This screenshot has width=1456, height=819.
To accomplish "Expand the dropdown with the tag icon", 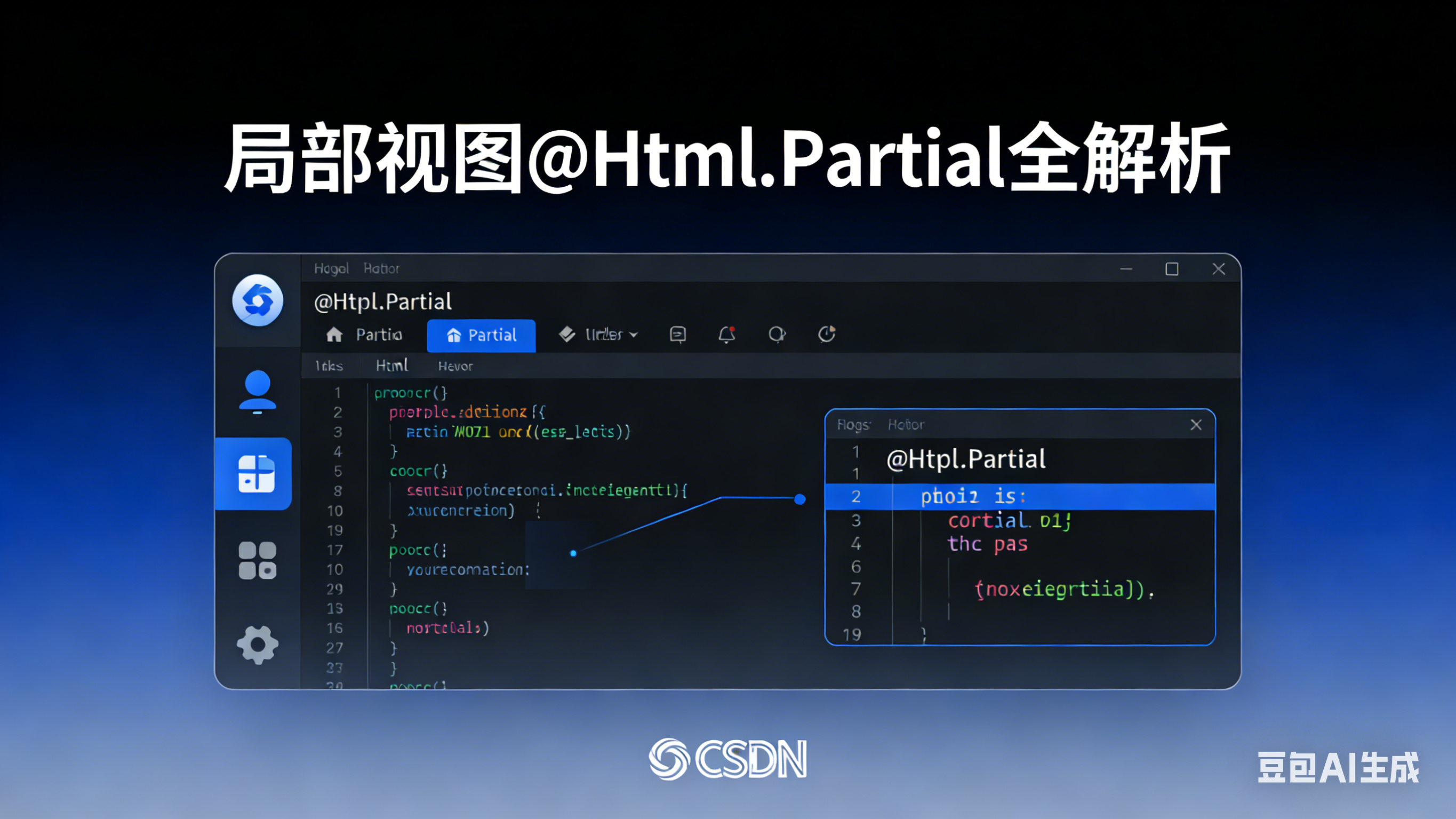I will coord(599,335).
